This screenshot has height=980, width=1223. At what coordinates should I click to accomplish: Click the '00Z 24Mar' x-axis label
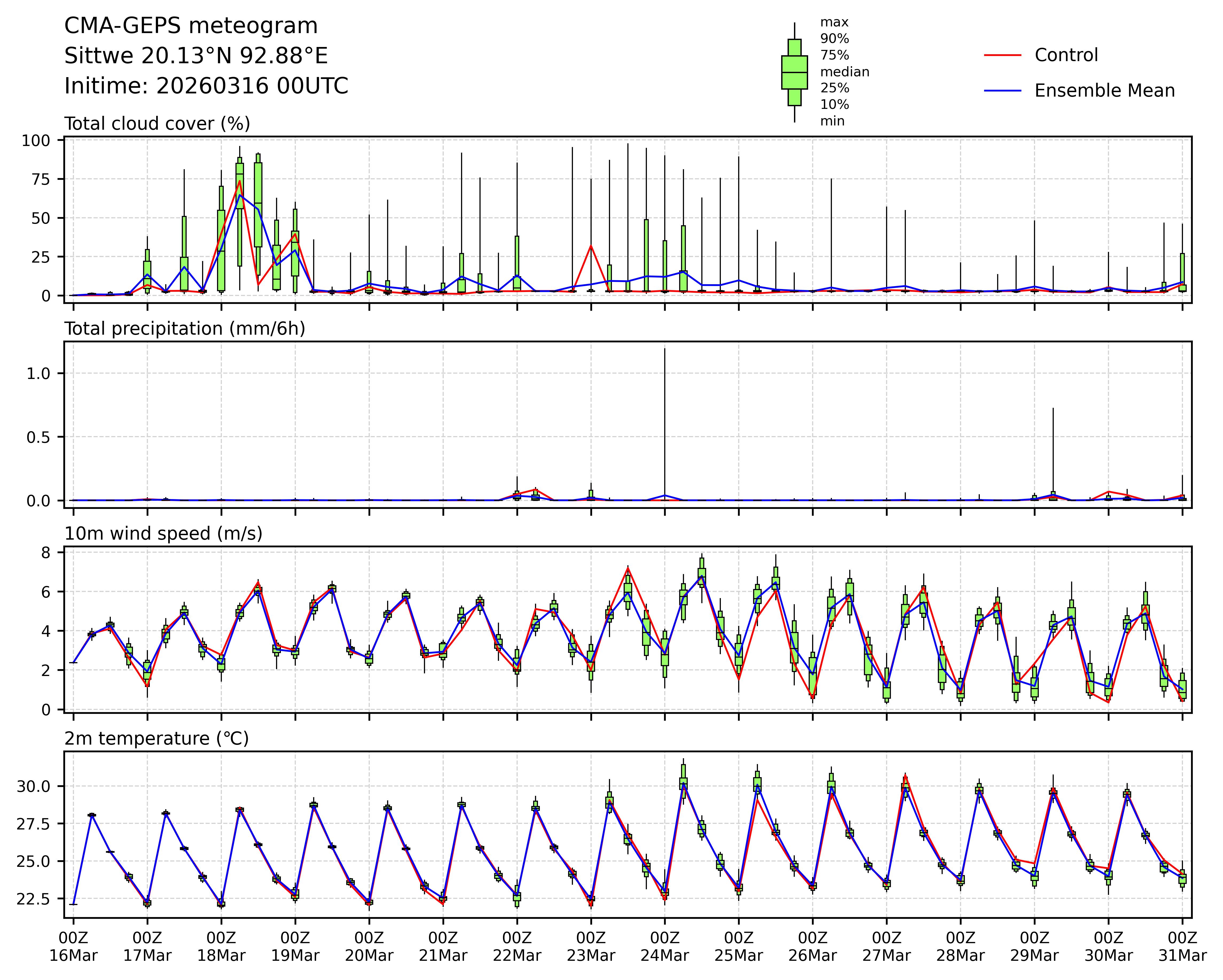click(x=664, y=947)
